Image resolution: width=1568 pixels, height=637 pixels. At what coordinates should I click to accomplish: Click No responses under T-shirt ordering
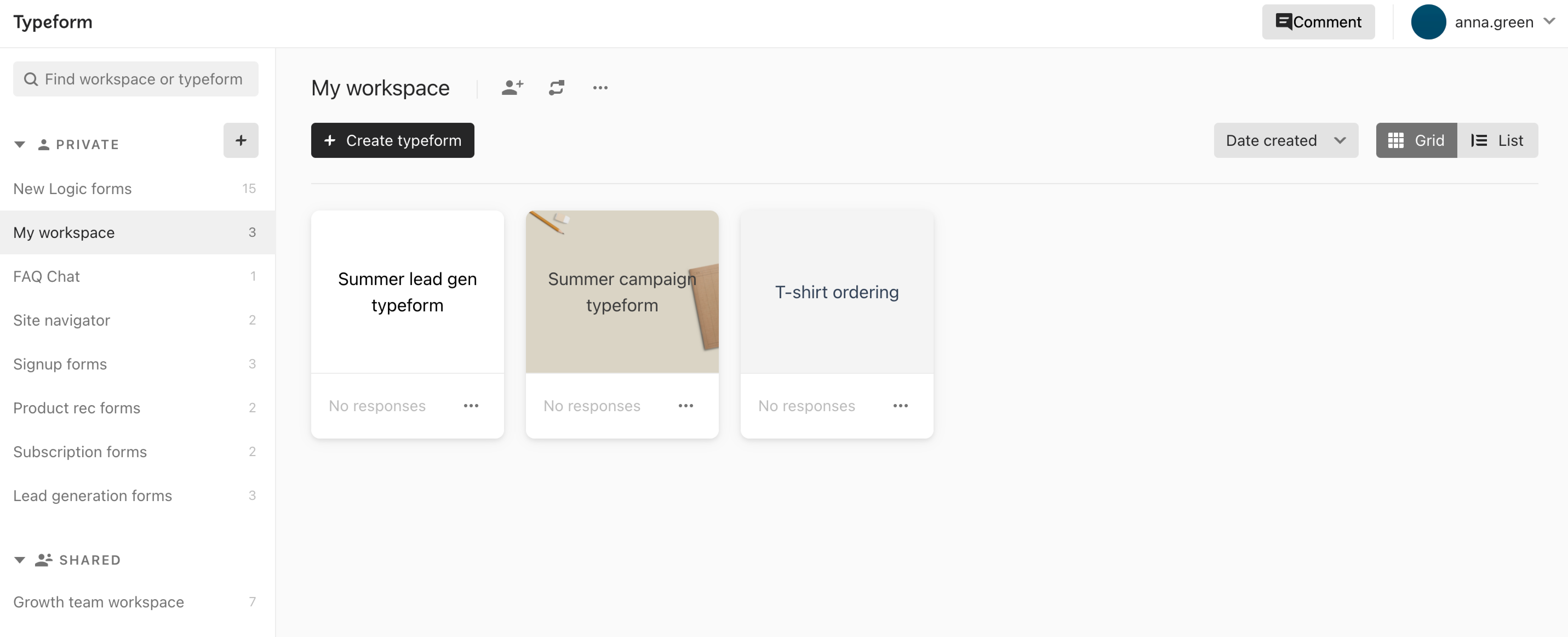tap(806, 406)
